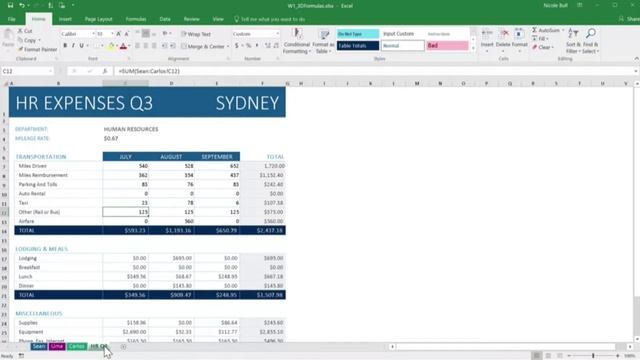
Task: Switch to the Uma sheet tab
Action: (x=57, y=347)
